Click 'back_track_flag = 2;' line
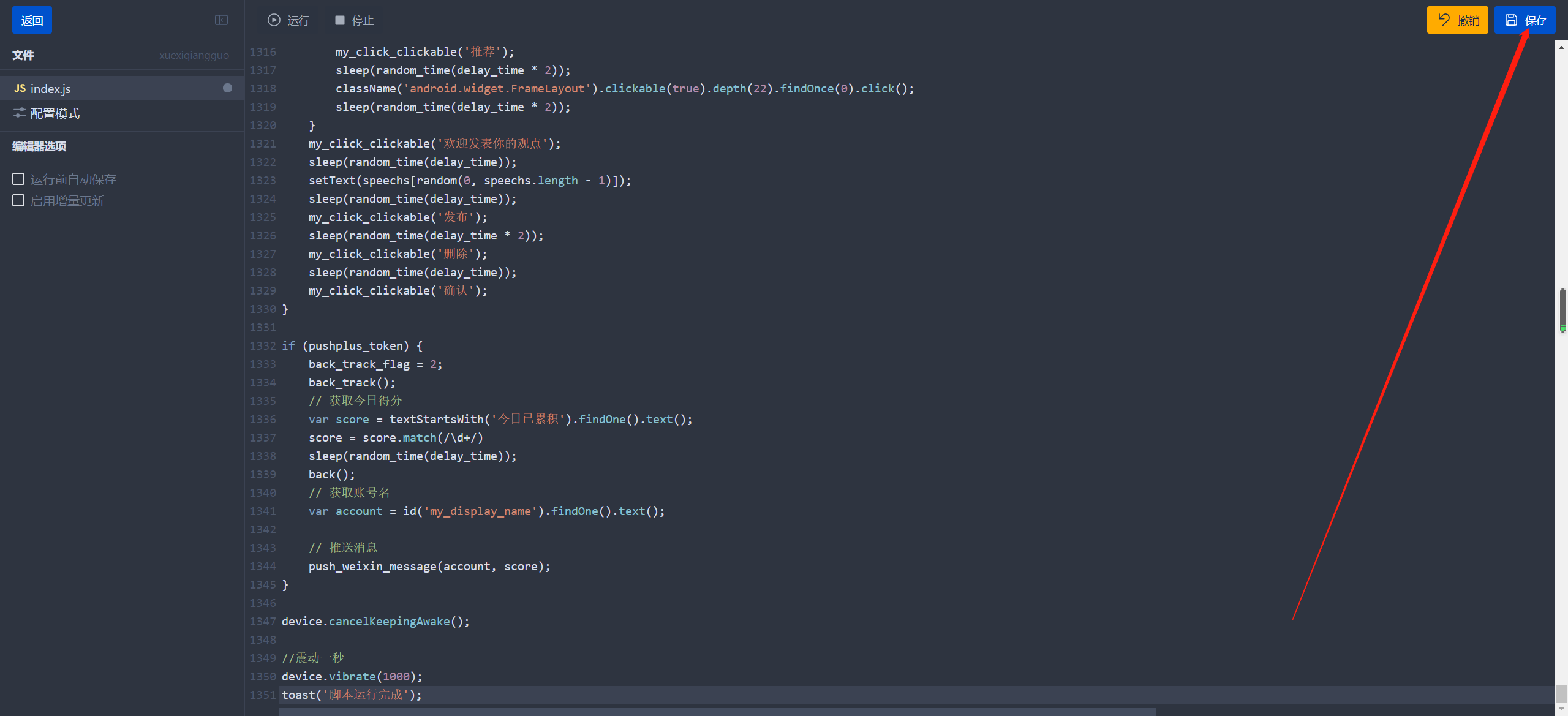Image resolution: width=1568 pixels, height=716 pixels. tap(375, 364)
